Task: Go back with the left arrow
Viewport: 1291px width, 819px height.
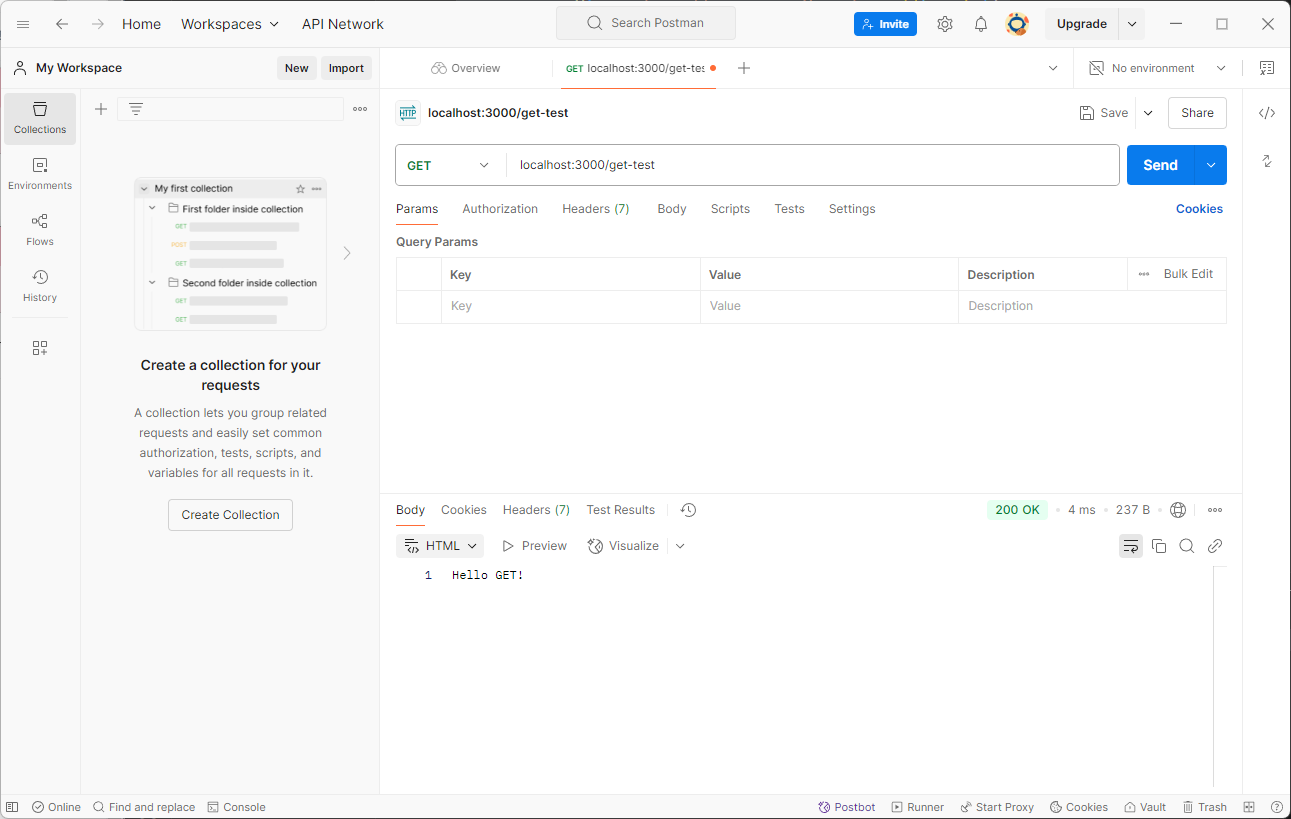Action: point(62,24)
